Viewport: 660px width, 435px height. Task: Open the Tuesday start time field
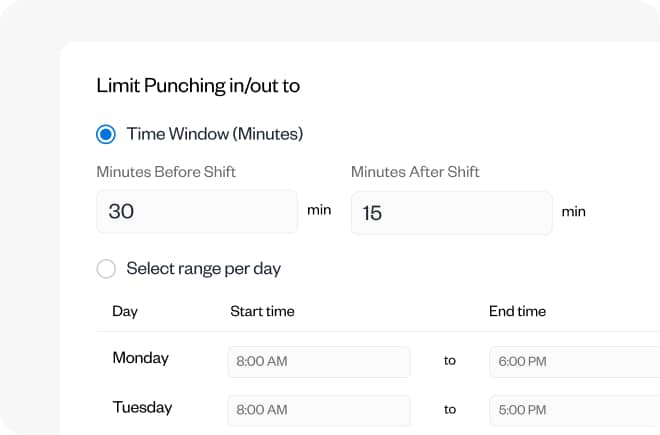319,410
